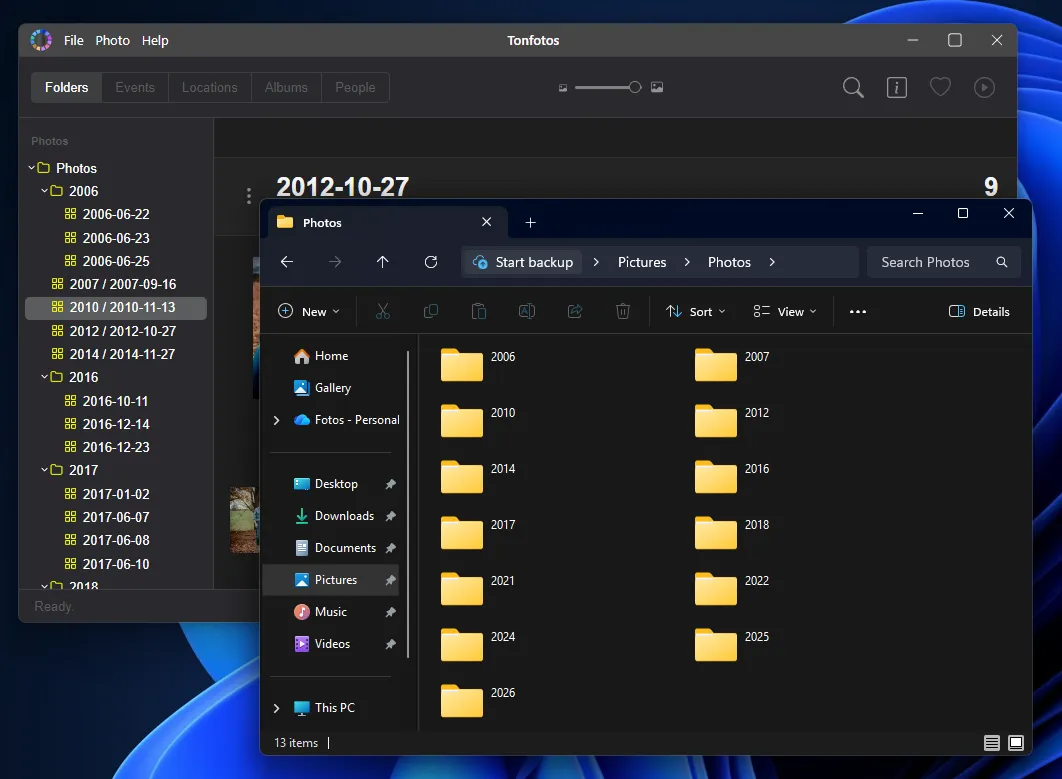Add a new Explorer tab with plus
Screen dimensions: 1062x779
[530, 222]
